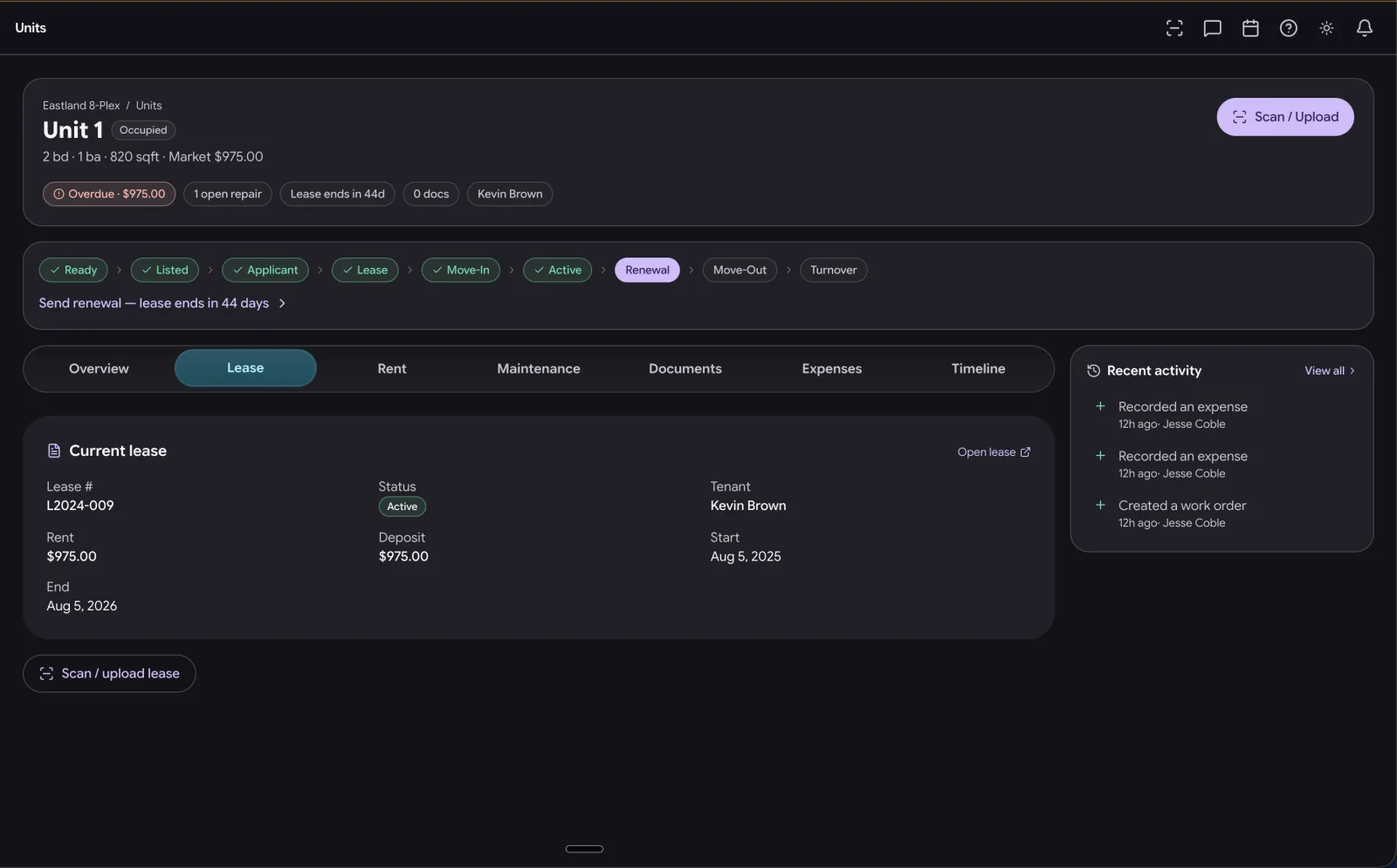The width and height of the screenshot is (1397, 868).
Task: Switch to the Timeline tab
Action: 978,369
